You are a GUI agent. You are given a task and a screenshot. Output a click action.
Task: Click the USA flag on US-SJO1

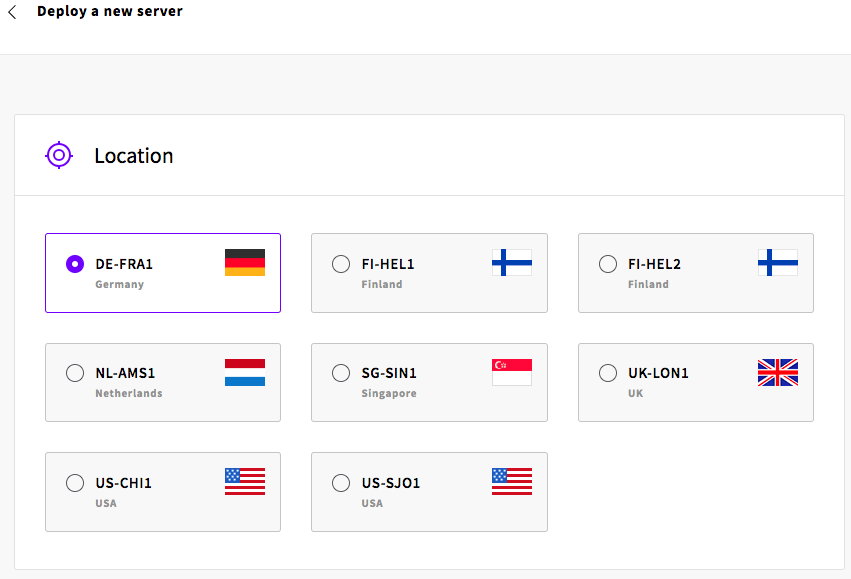[512, 481]
